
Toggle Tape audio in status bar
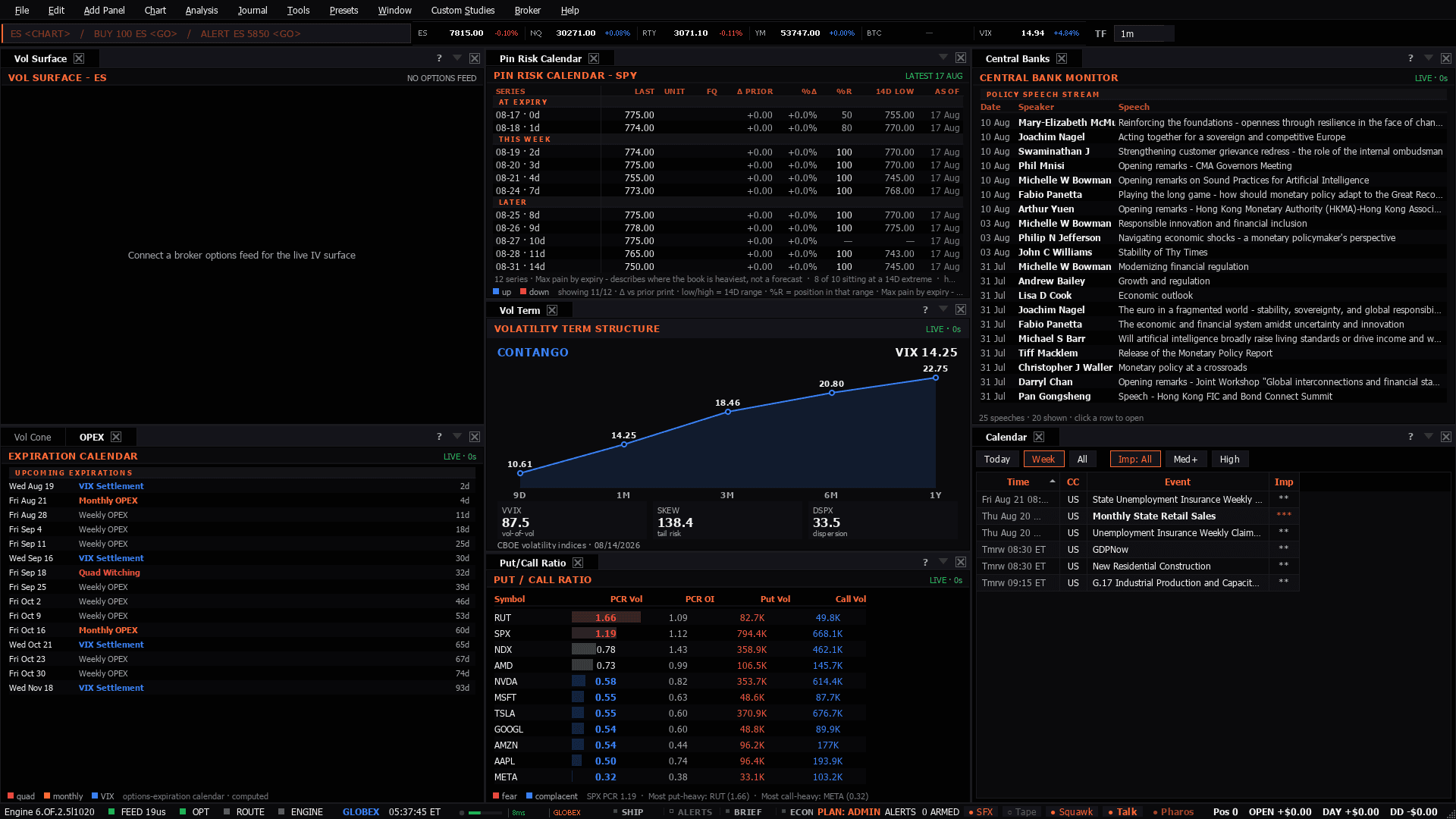[1021, 811]
